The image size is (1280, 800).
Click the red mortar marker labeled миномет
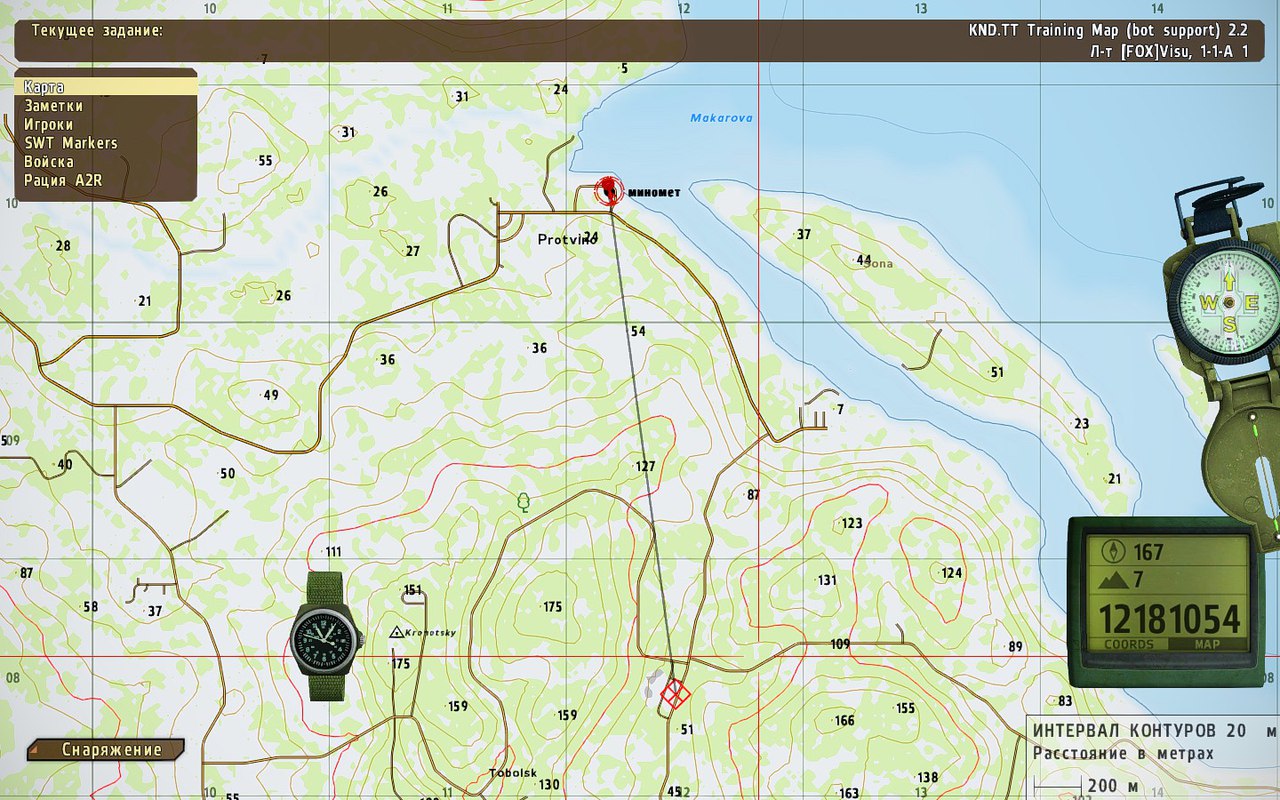607,191
